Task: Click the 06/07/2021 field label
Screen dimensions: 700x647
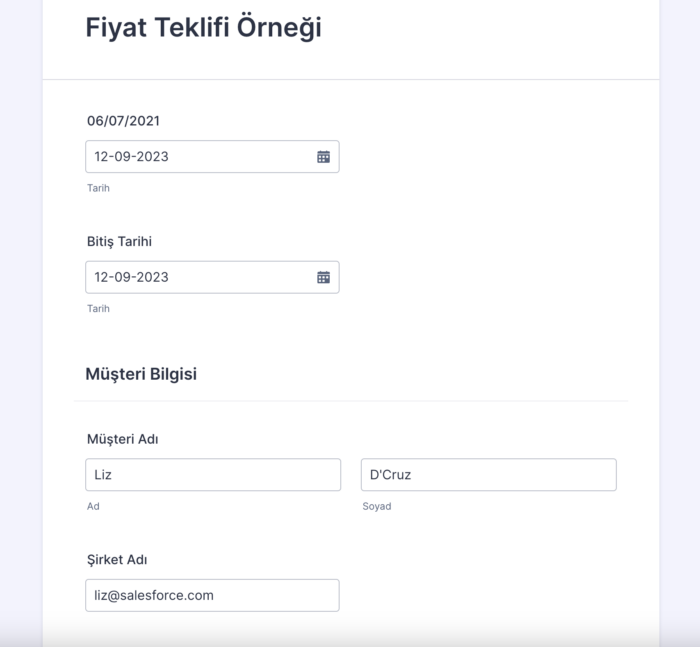Action: point(123,121)
